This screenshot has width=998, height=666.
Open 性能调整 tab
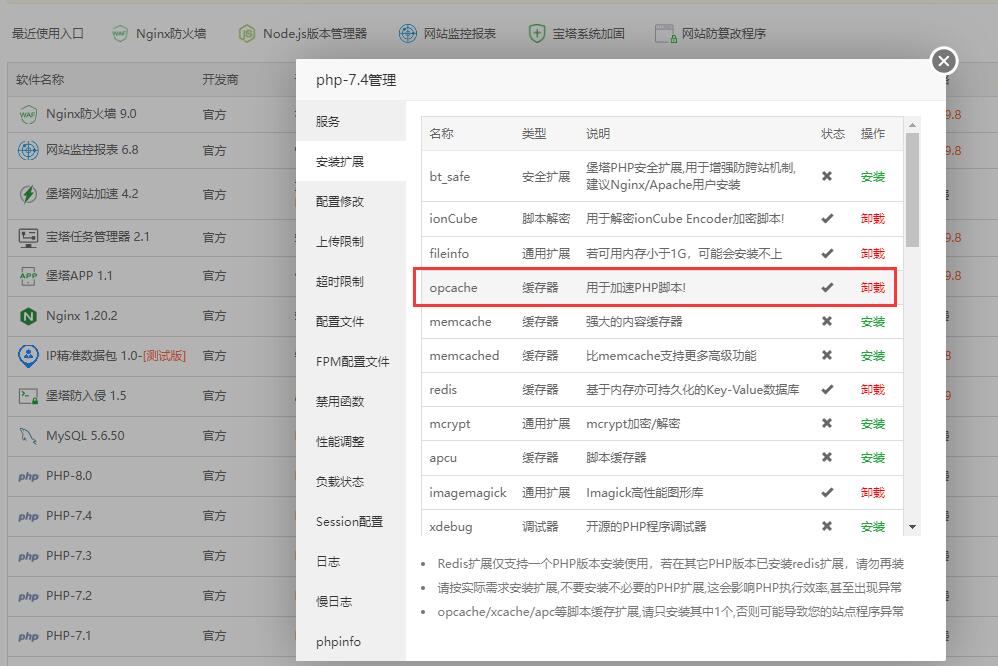coord(351,441)
